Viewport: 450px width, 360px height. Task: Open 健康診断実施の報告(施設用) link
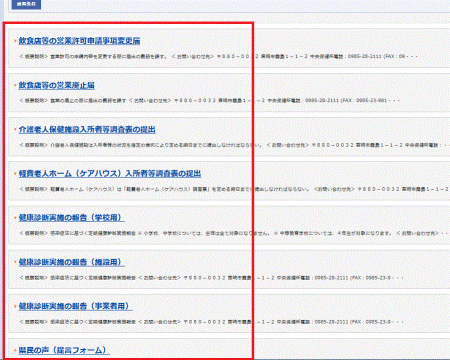point(72,262)
